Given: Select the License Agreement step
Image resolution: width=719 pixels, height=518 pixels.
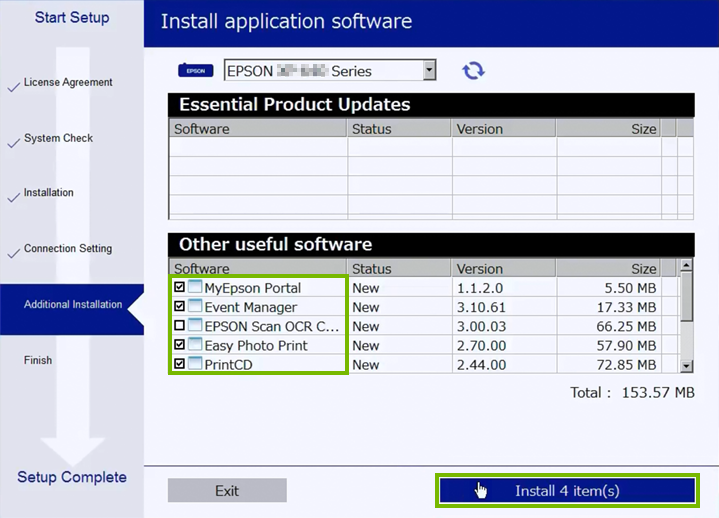Looking at the screenshot, I should (68, 83).
